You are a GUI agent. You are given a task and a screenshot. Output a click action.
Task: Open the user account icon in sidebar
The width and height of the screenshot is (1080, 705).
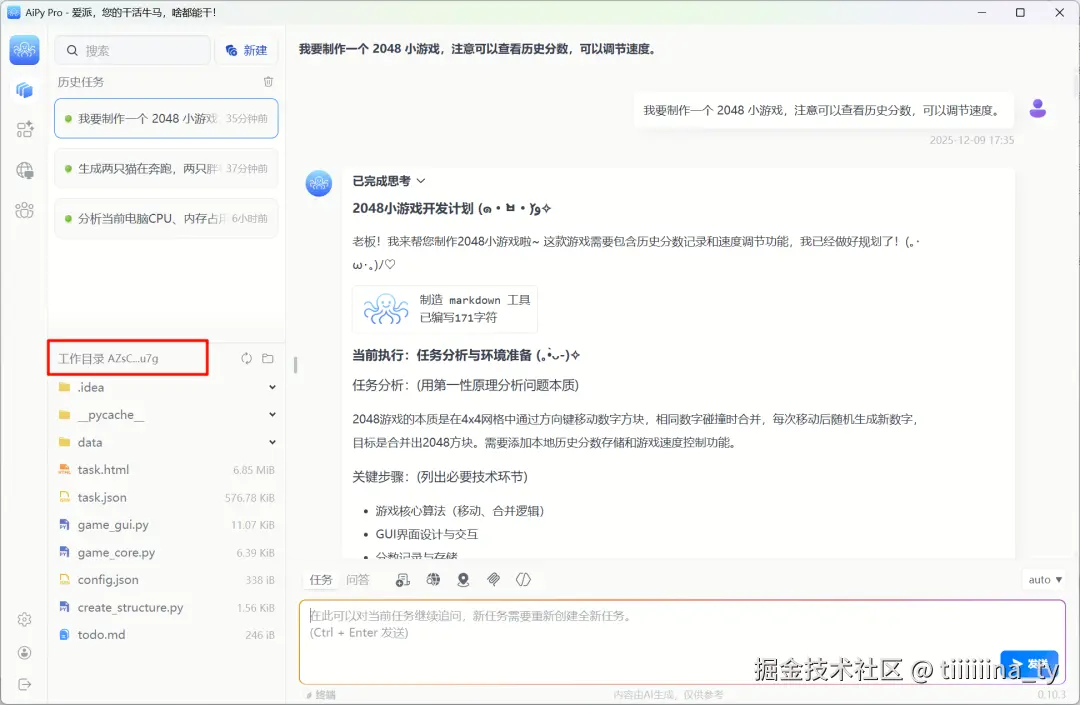[x=24, y=653]
